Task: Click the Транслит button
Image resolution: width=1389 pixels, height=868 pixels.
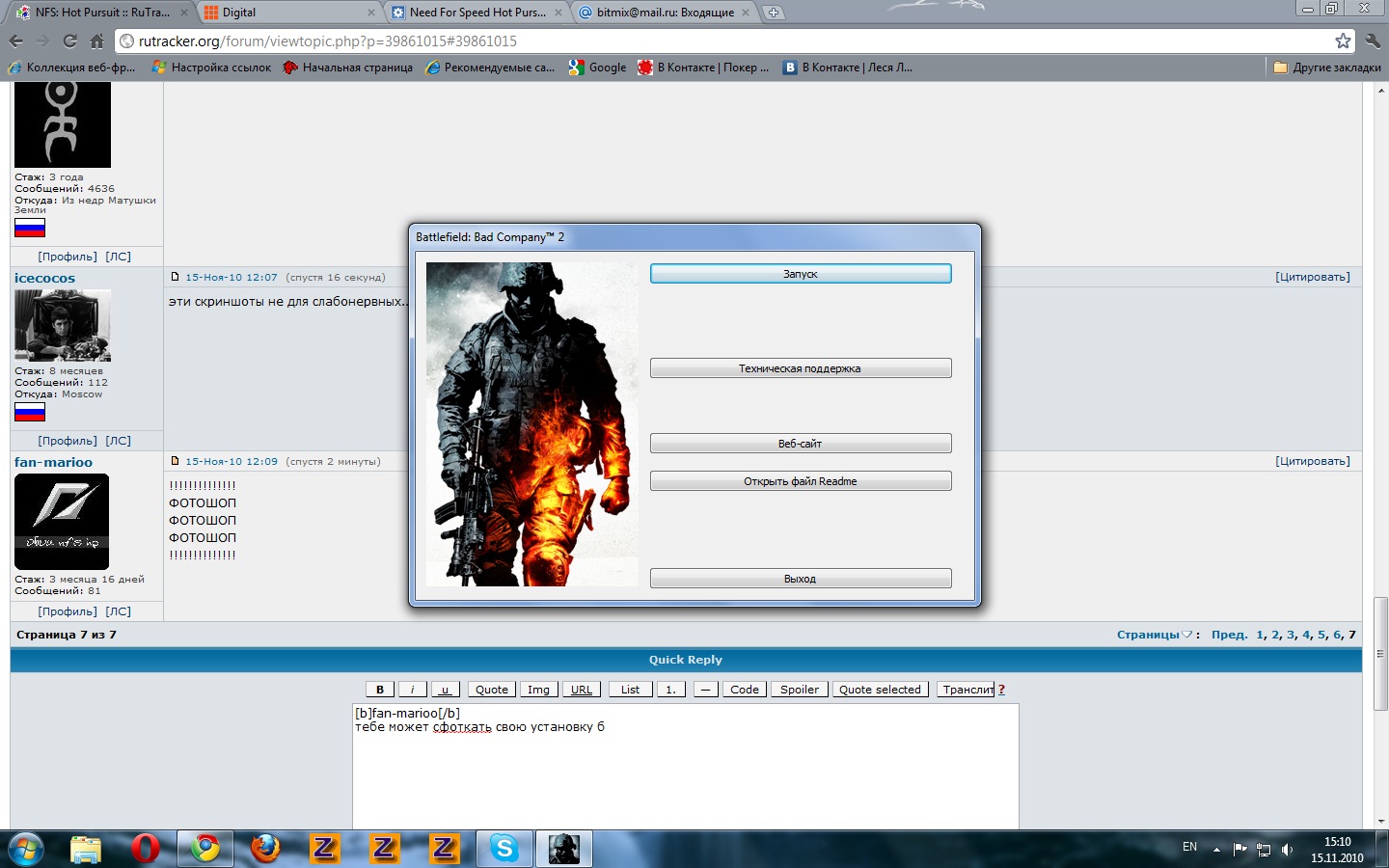Action: 967,690
